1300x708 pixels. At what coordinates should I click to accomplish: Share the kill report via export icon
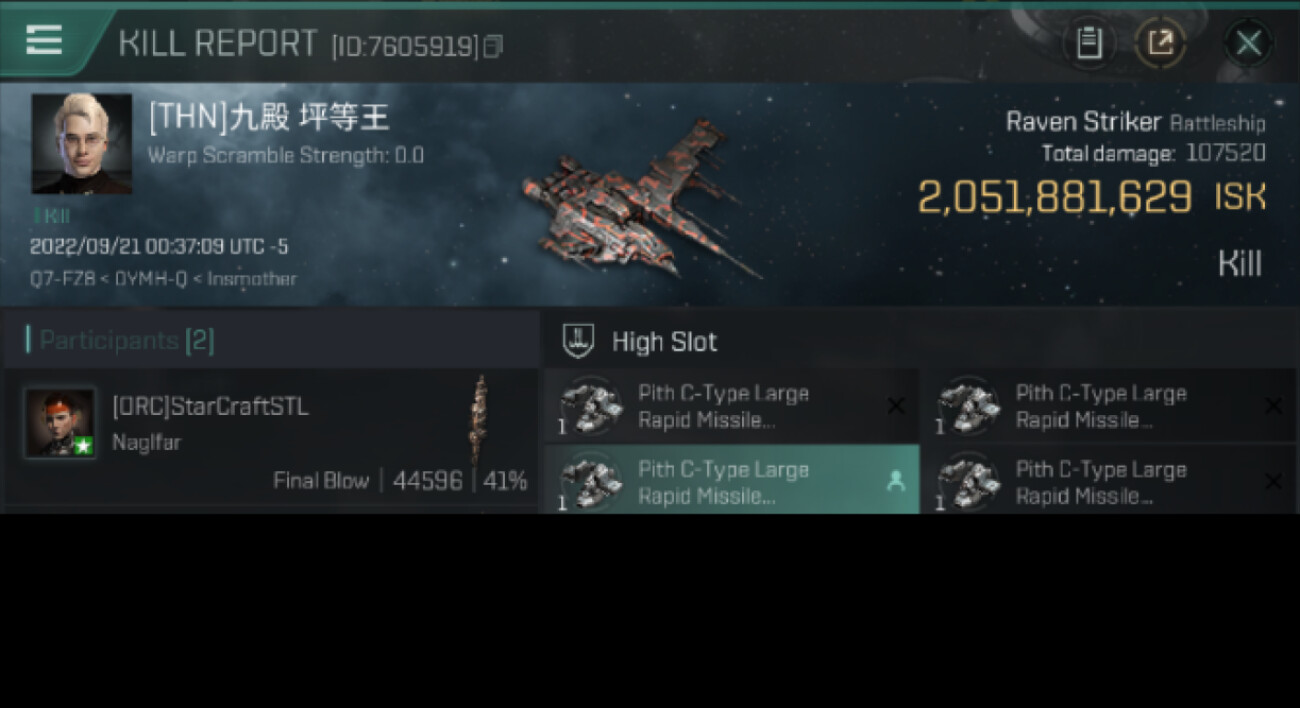coord(1160,43)
